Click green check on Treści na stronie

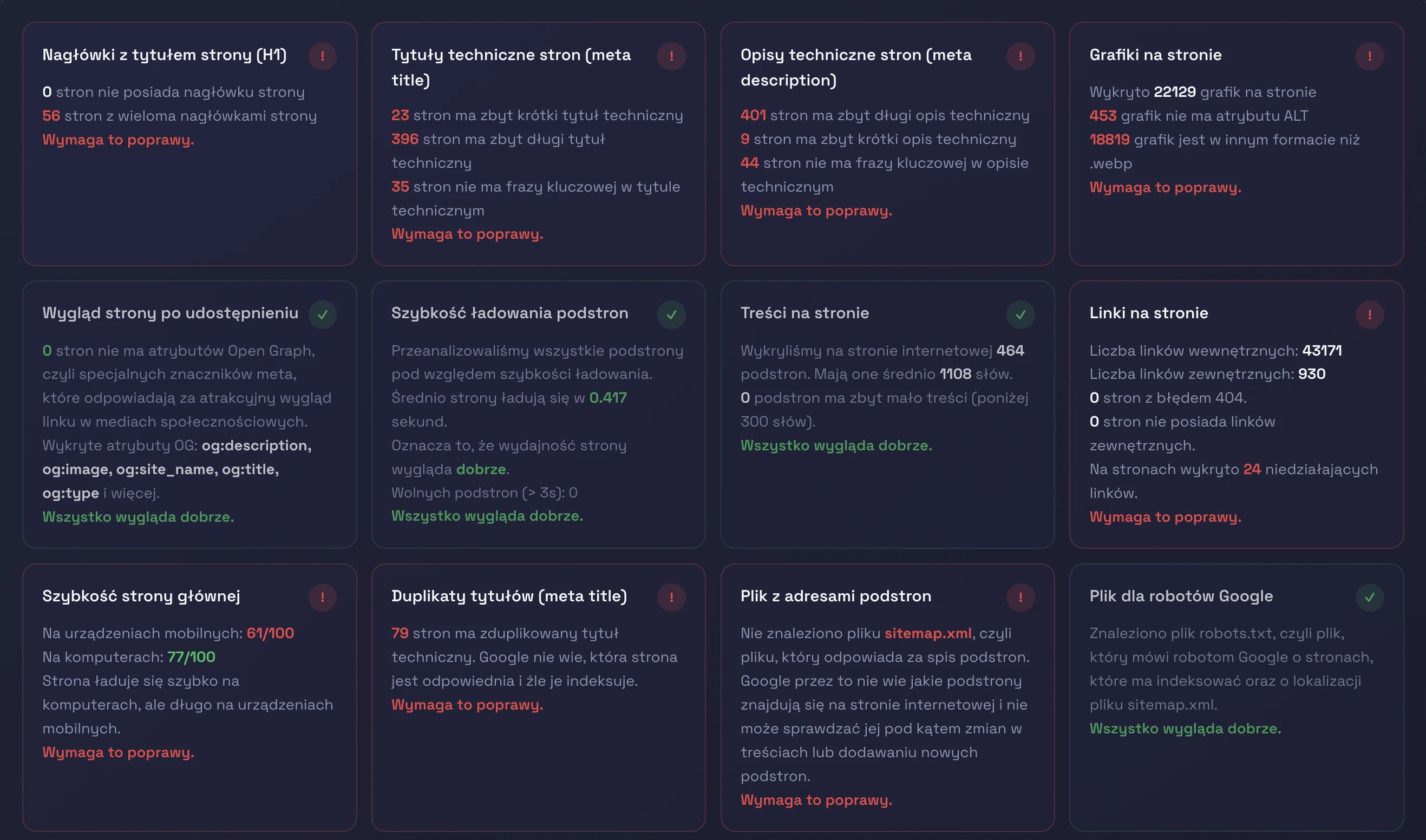(1020, 314)
